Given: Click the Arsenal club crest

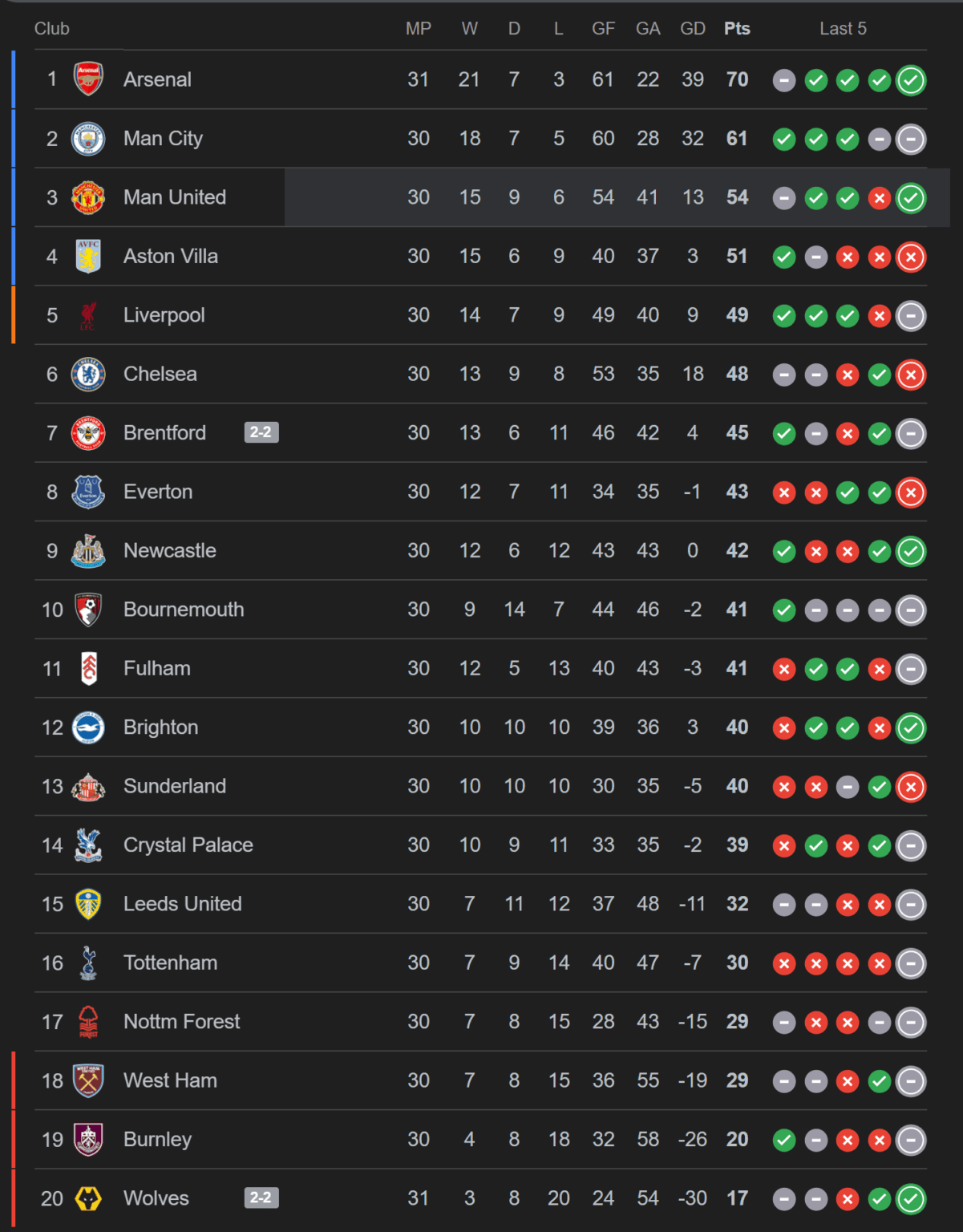Looking at the screenshot, I should tap(88, 79).
